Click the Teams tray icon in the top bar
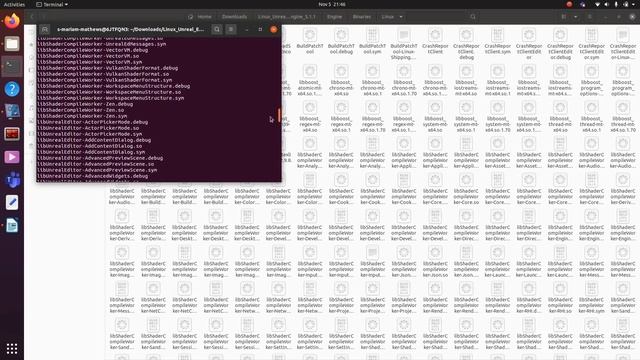This screenshot has height=360, width=640. (x=582, y=4)
